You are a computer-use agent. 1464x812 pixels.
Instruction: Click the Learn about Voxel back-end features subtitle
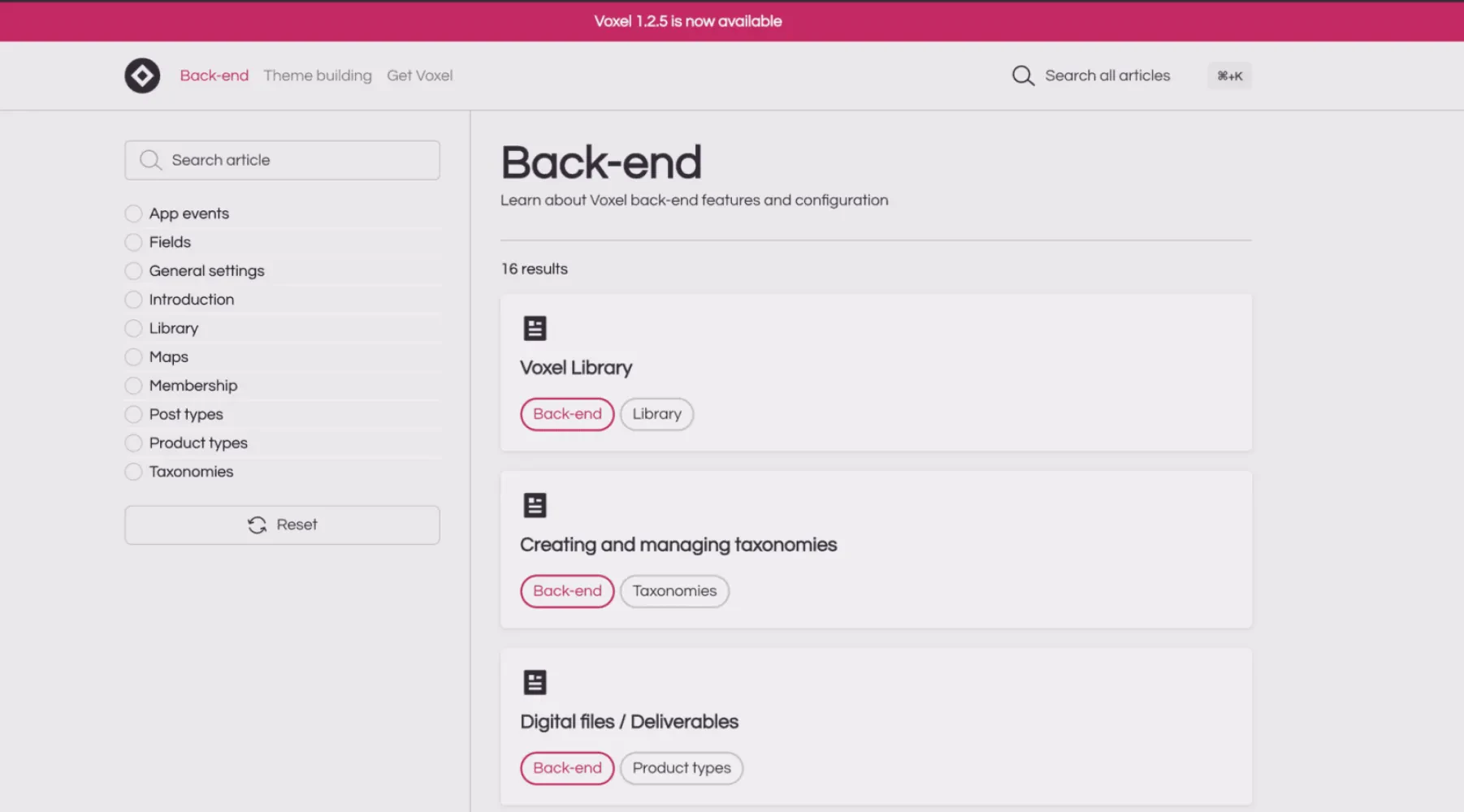695,201
